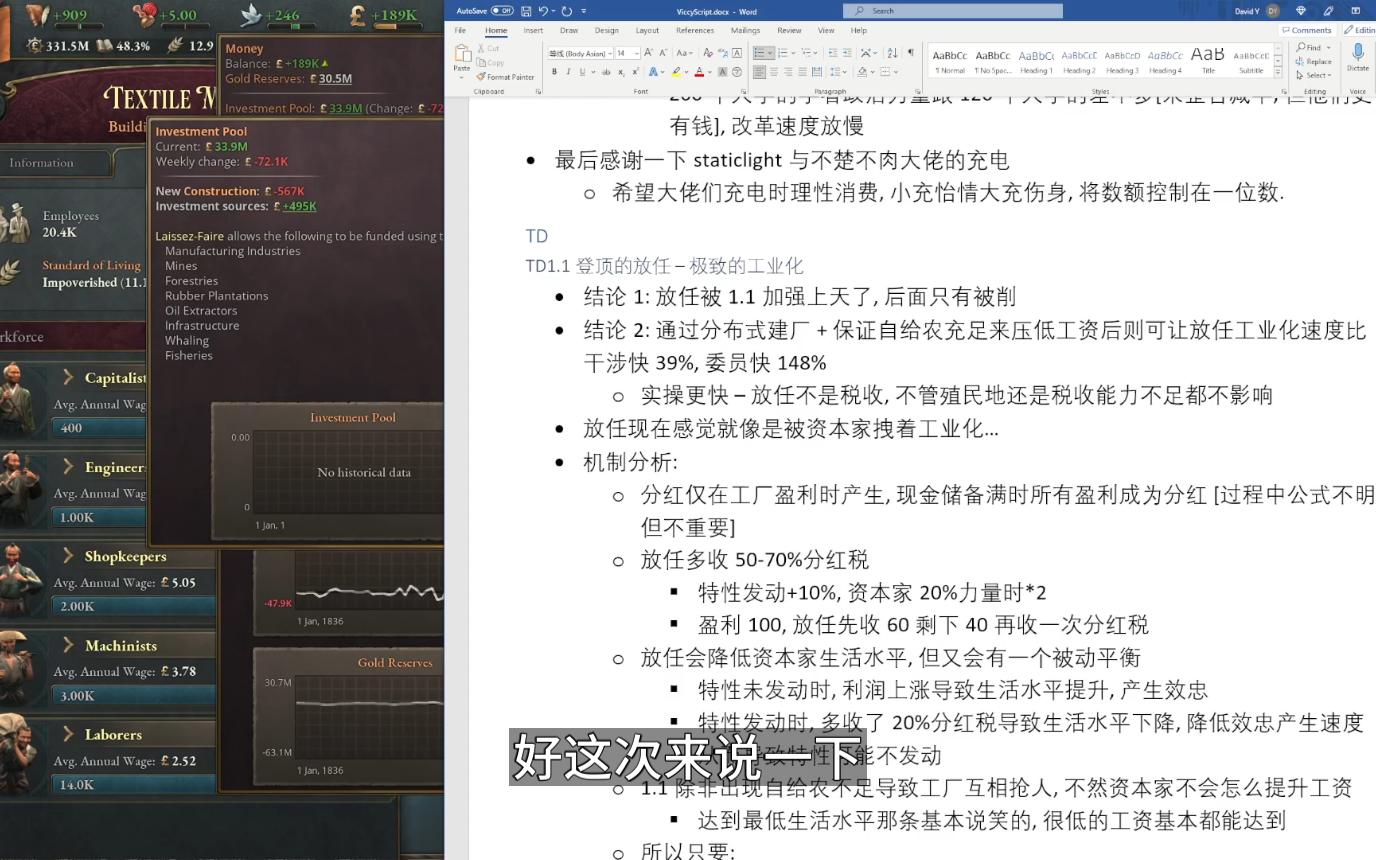The height and width of the screenshot is (860, 1376).
Task: Switch to the References tab
Action: pyautogui.click(x=695, y=30)
